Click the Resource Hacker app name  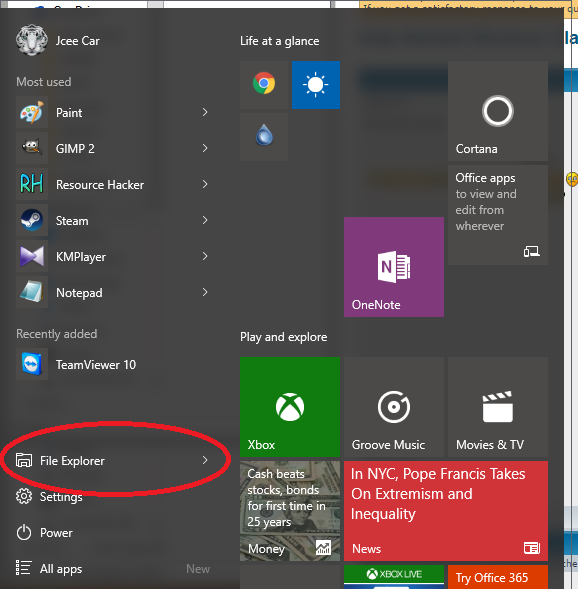click(100, 184)
